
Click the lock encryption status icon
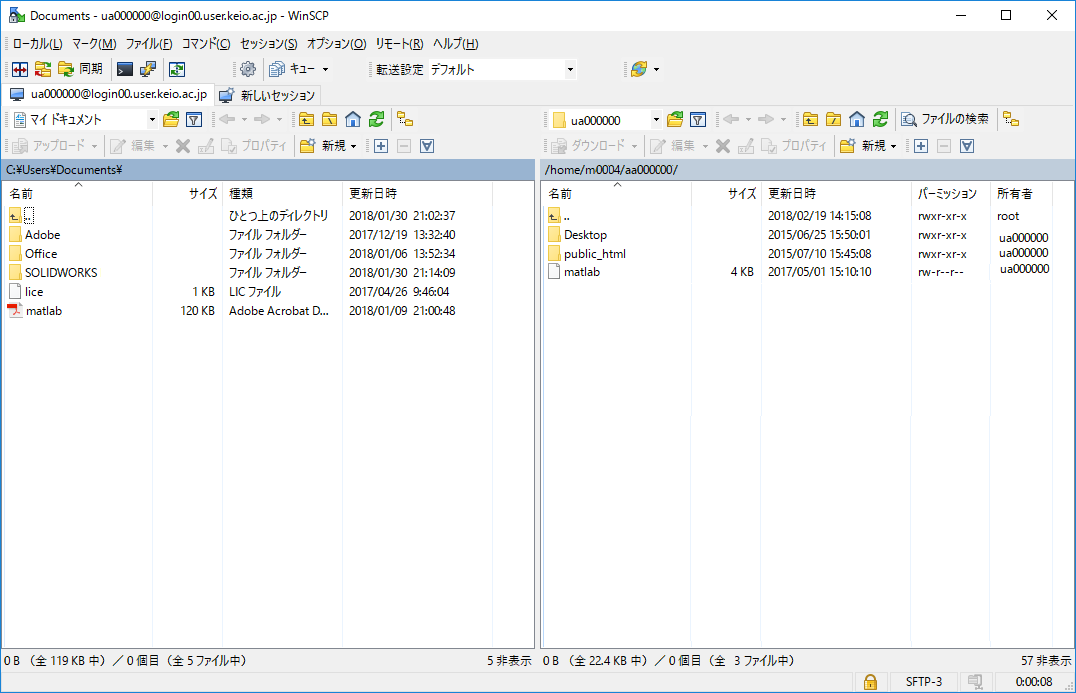[870, 682]
